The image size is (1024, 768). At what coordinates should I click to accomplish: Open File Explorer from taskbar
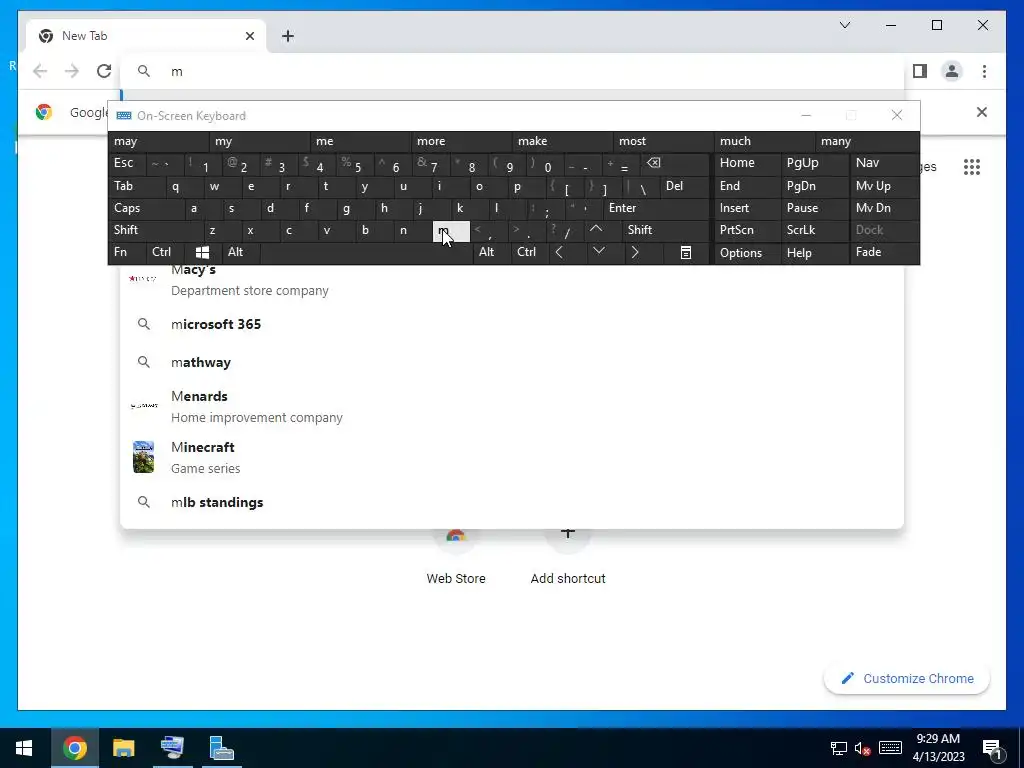[123, 748]
